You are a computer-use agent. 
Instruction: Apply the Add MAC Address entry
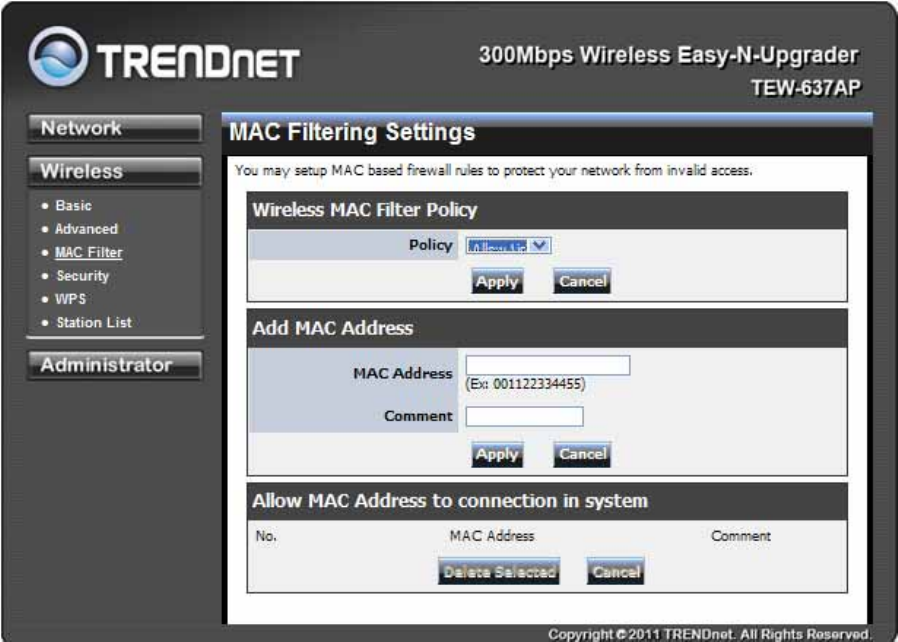coord(497,454)
